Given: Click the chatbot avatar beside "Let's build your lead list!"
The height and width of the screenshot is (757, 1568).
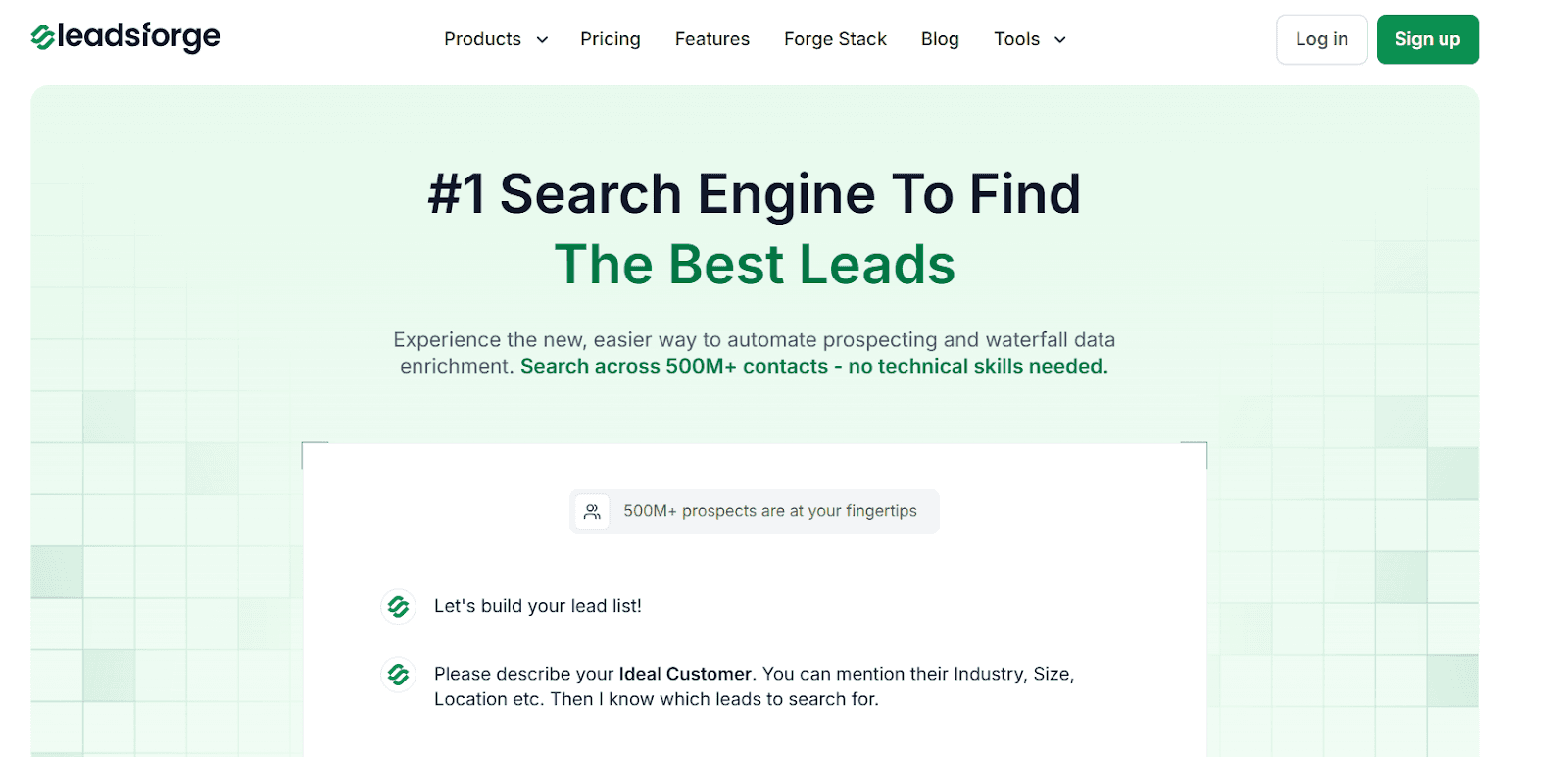Looking at the screenshot, I should coord(398,606).
